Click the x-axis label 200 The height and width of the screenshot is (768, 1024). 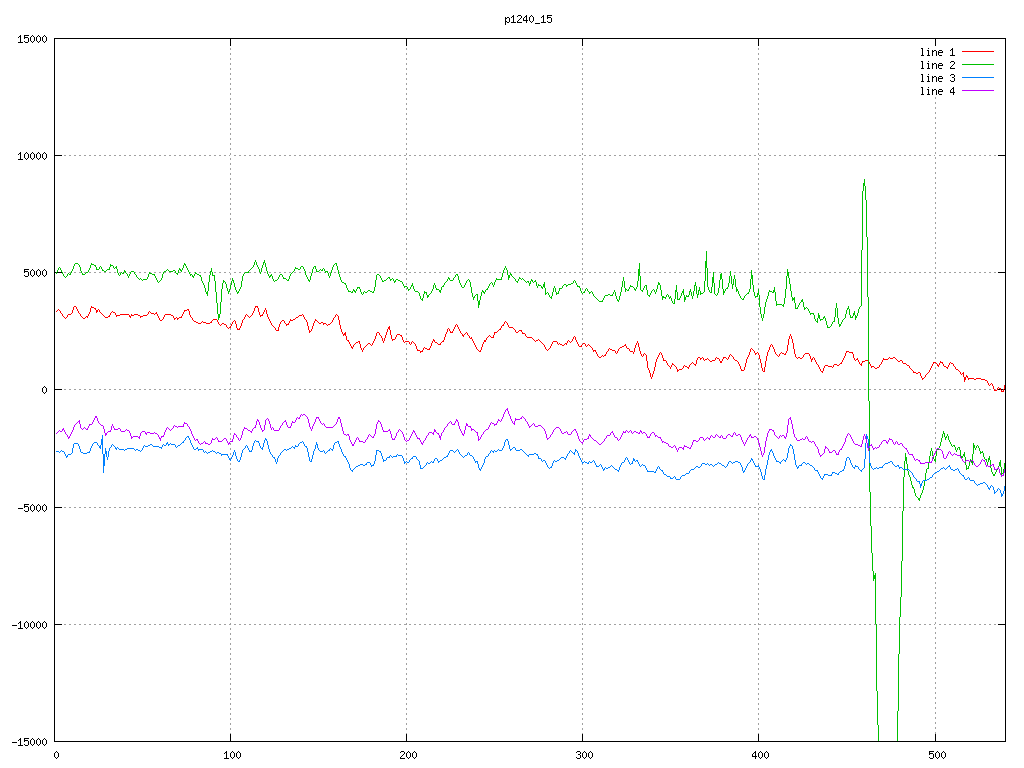point(408,756)
